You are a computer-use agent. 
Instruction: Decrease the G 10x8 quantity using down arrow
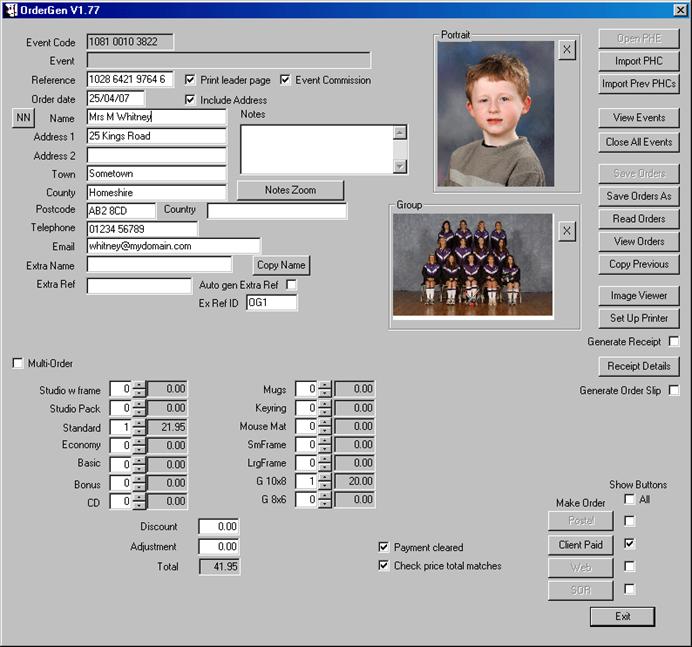point(325,485)
